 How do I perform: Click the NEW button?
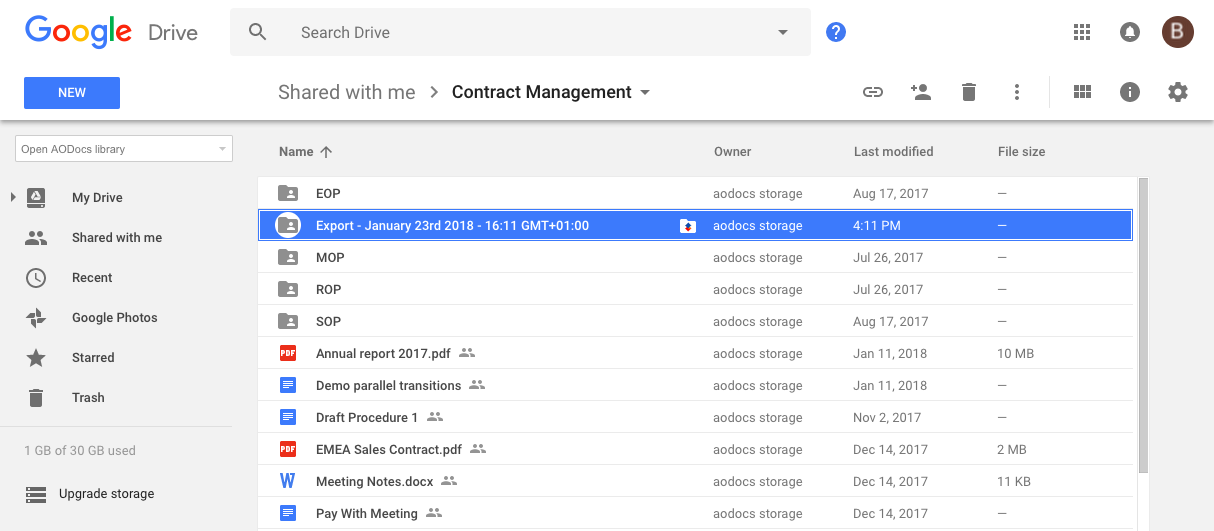coord(72,93)
